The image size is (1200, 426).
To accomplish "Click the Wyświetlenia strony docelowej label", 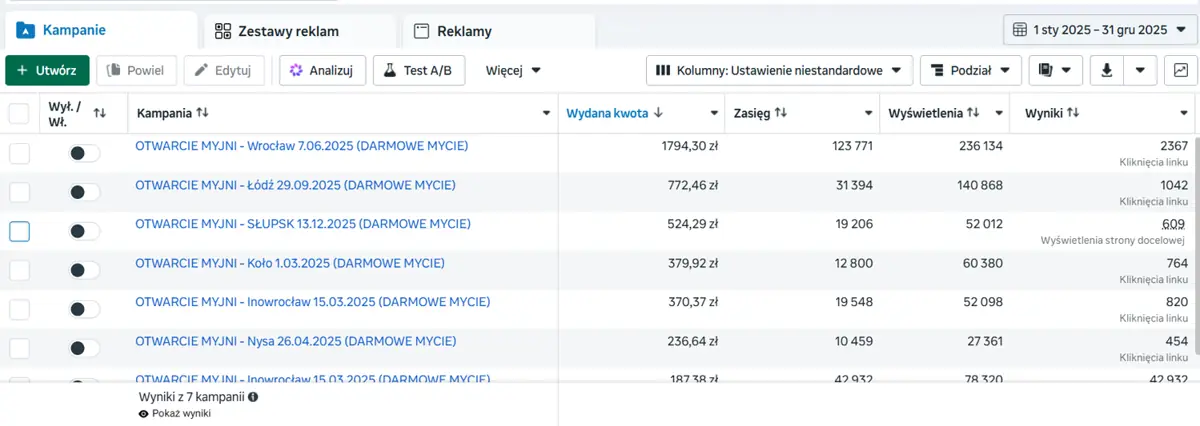I will point(1113,240).
